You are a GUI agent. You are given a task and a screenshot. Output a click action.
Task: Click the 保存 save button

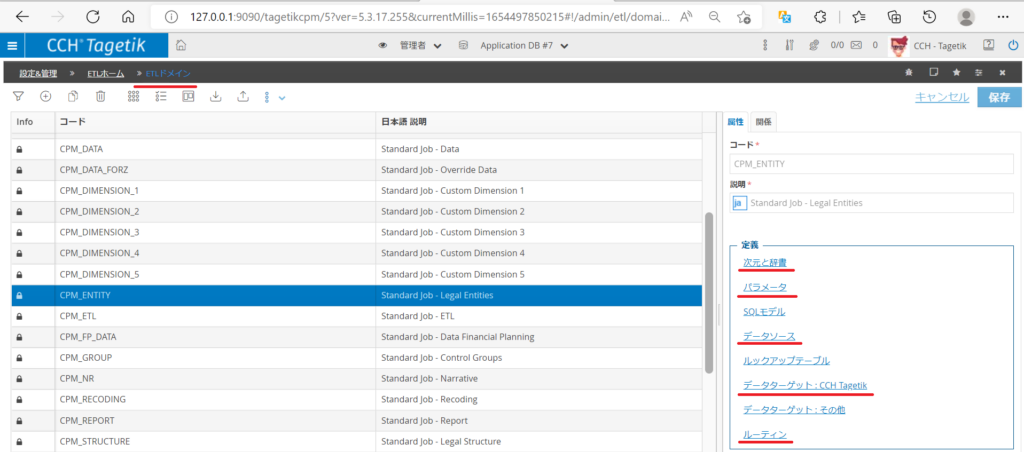tap(998, 97)
